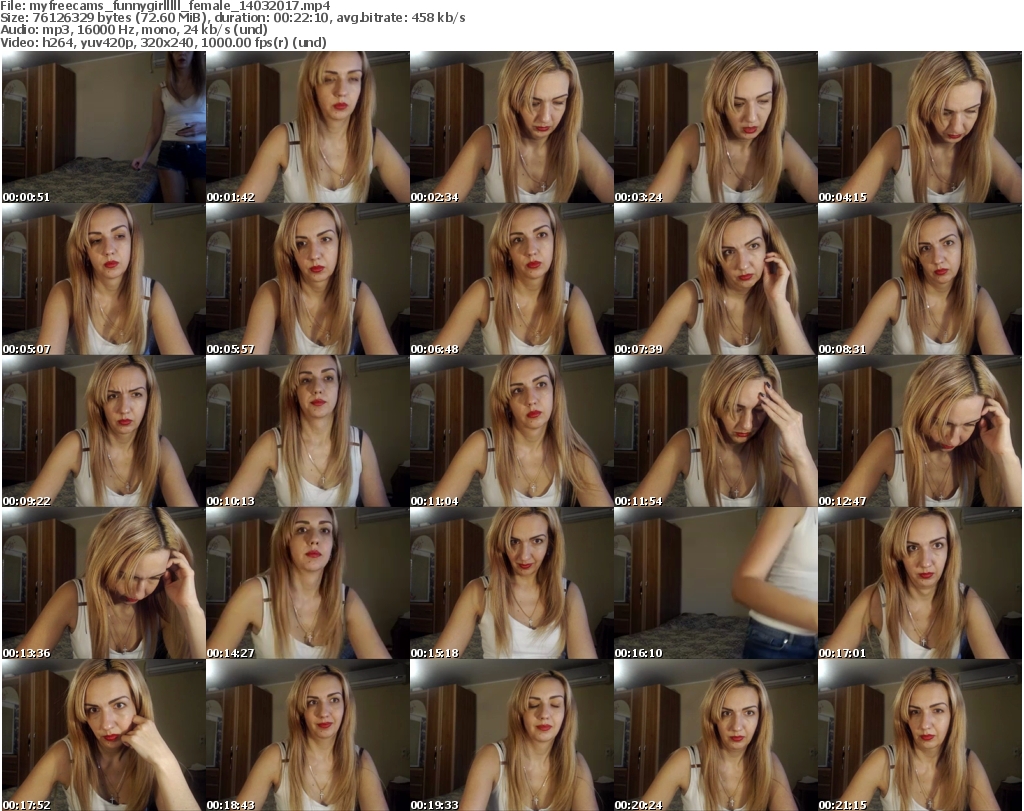
Task: Pick the frame at 00:10:13
Action: click(x=308, y=432)
